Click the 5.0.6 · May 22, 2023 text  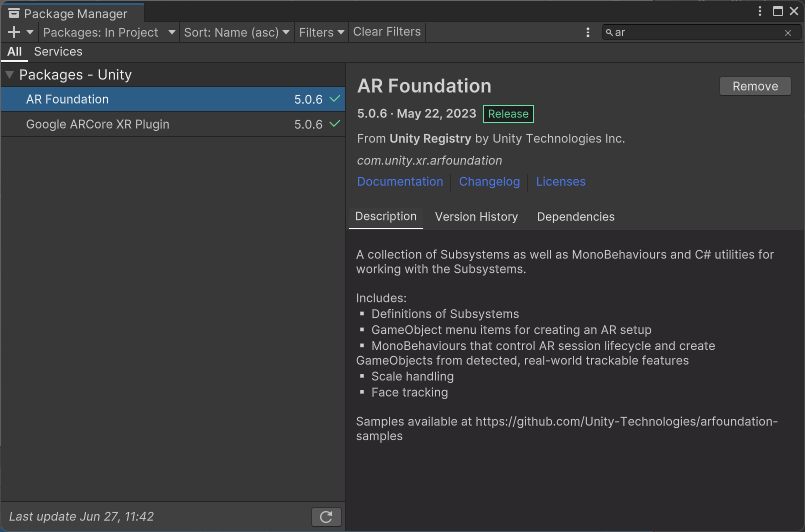[x=416, y=113]
